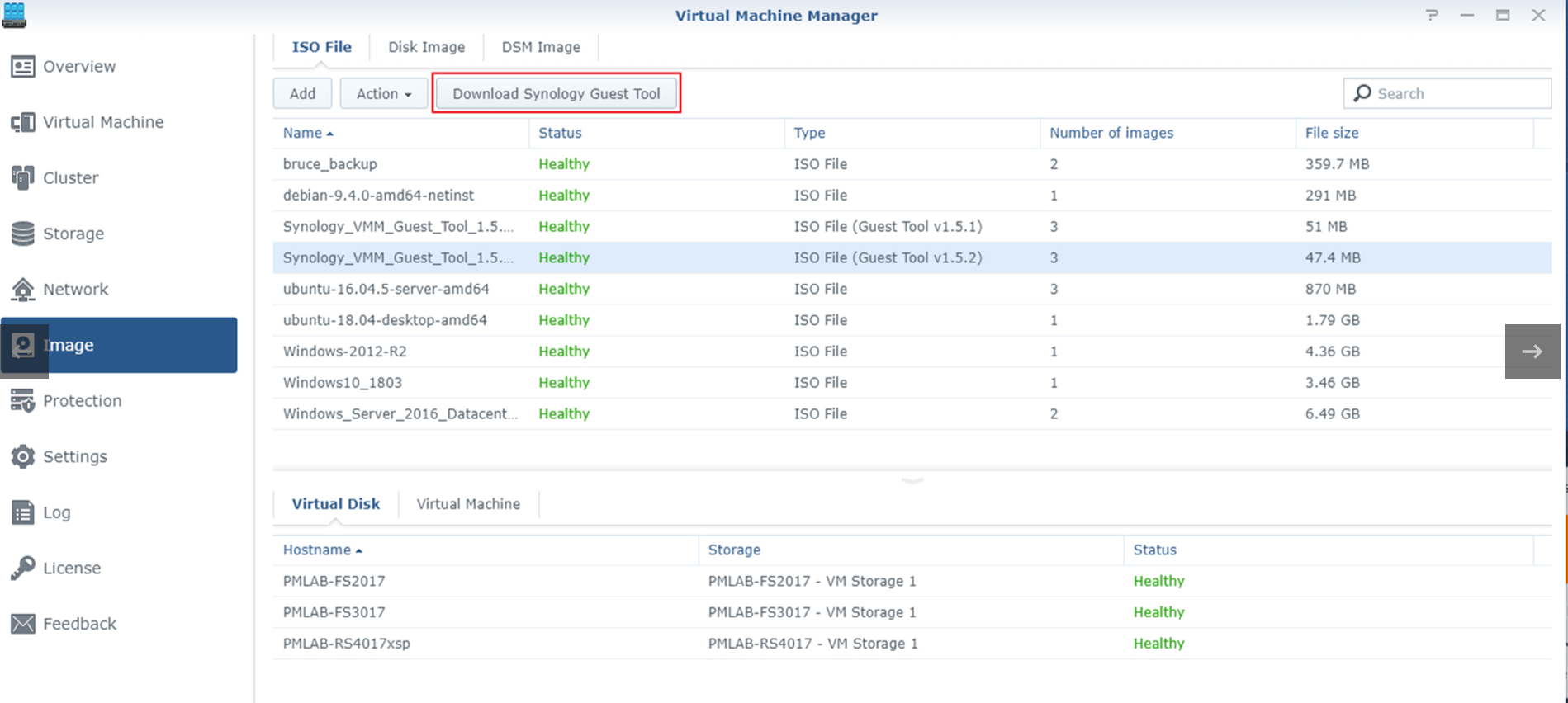Open the Overview sidebar icon

pyautogui.click(x=22, y=67)
